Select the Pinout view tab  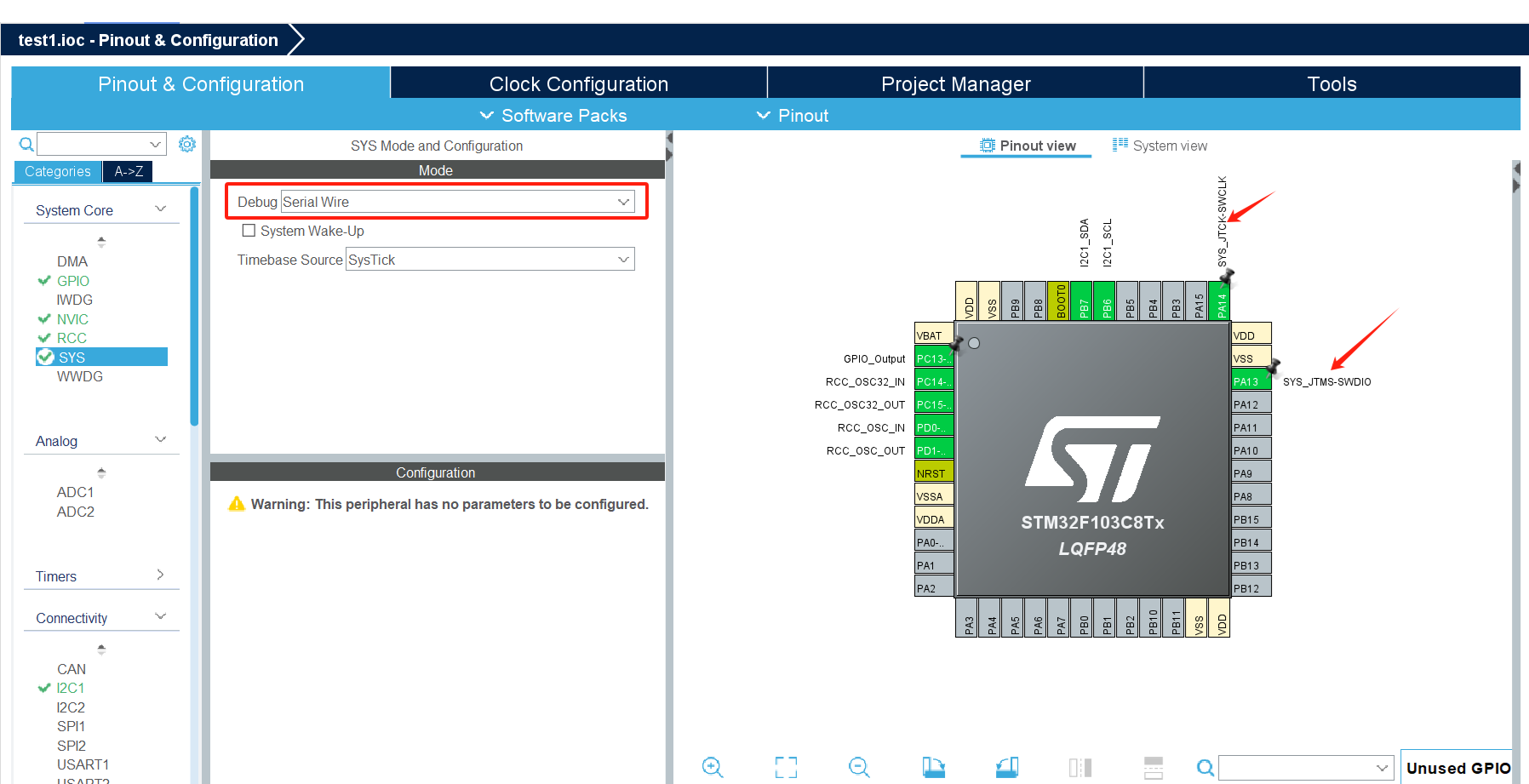click(1028, 146)
